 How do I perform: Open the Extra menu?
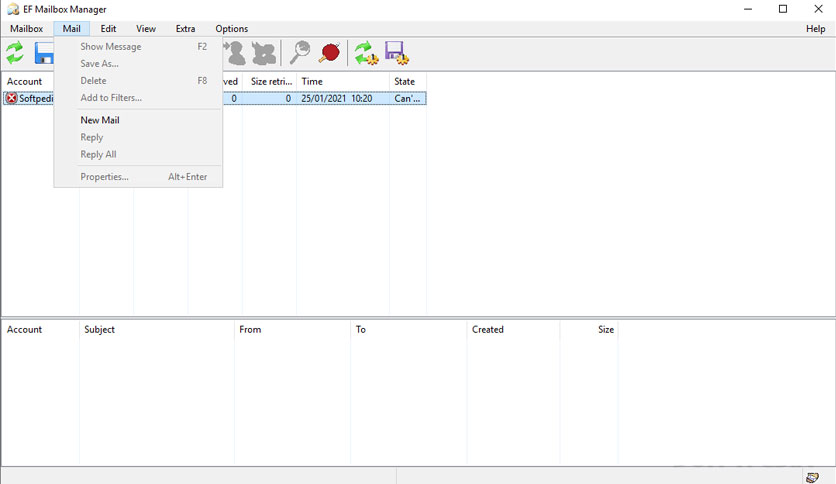click(x=186, y=29)
